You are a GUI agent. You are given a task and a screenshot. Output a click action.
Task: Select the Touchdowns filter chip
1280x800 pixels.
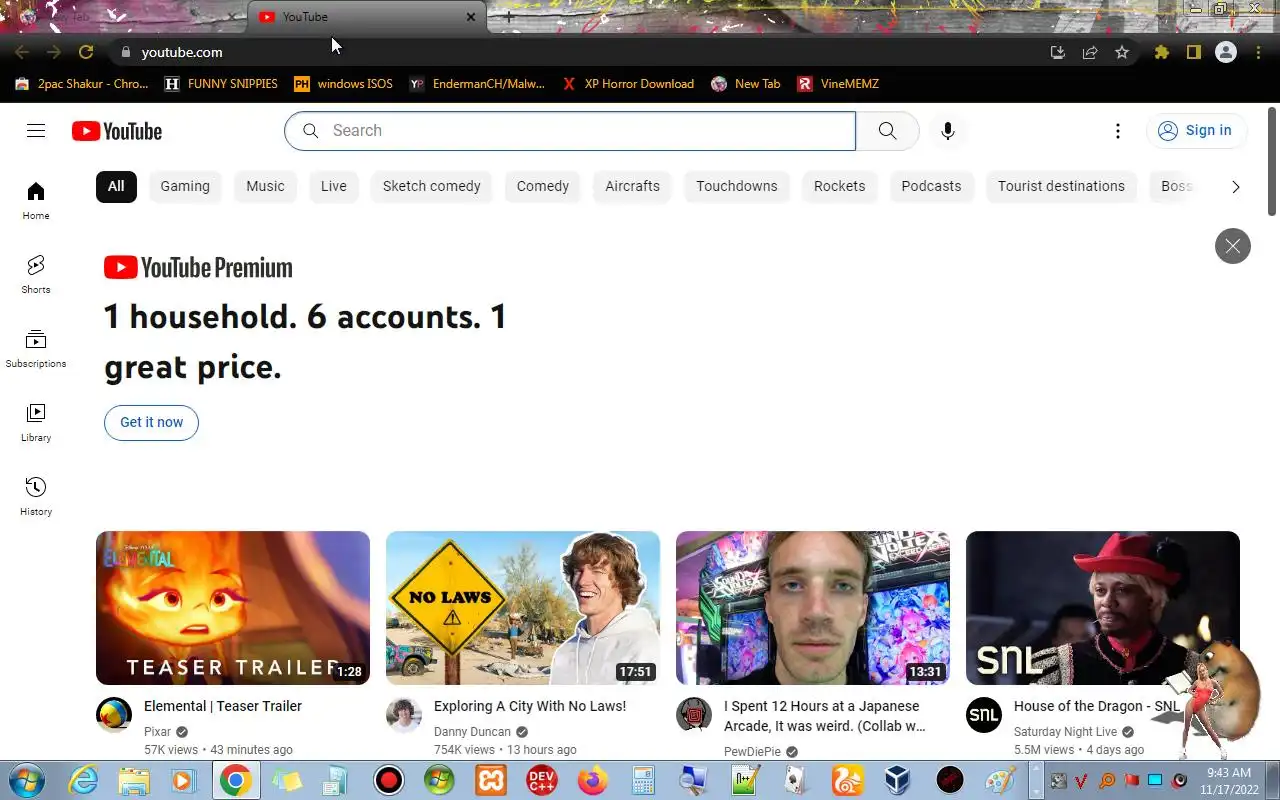click(x=737, y=186)
